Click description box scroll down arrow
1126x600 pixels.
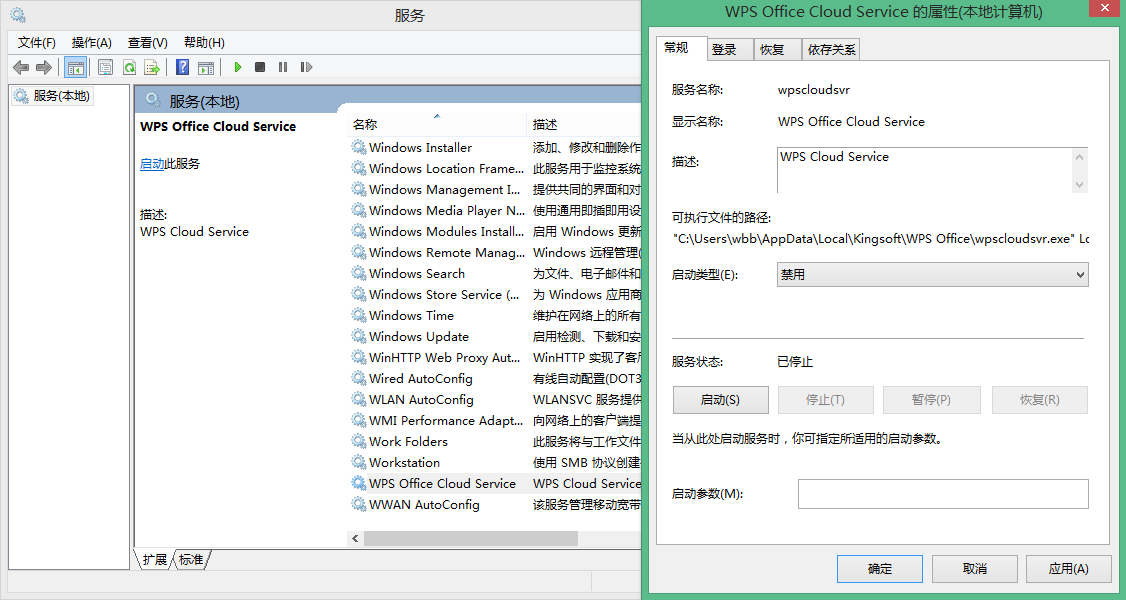pyautogui.click(x=1079, y=184)
